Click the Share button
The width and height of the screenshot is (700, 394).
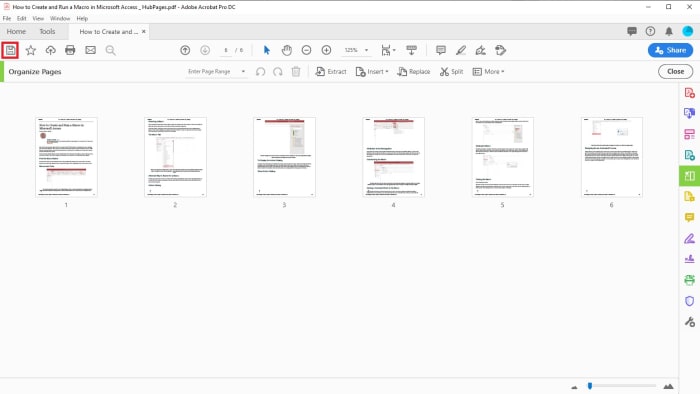click(670, 50)
